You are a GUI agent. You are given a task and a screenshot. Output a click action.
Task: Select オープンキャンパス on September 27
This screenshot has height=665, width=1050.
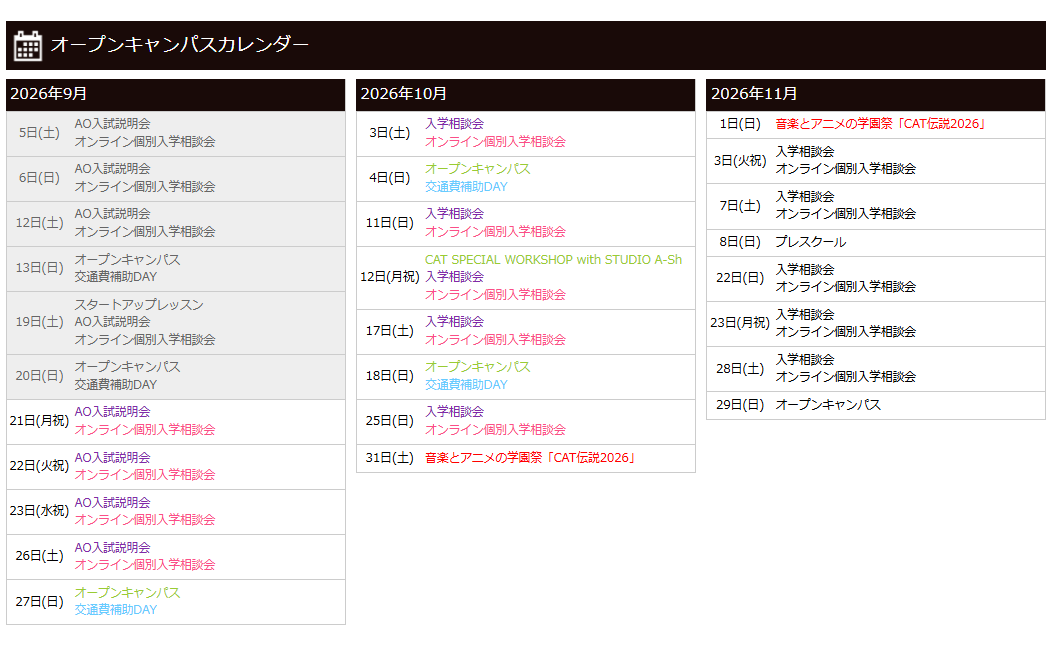click(127, 593)
